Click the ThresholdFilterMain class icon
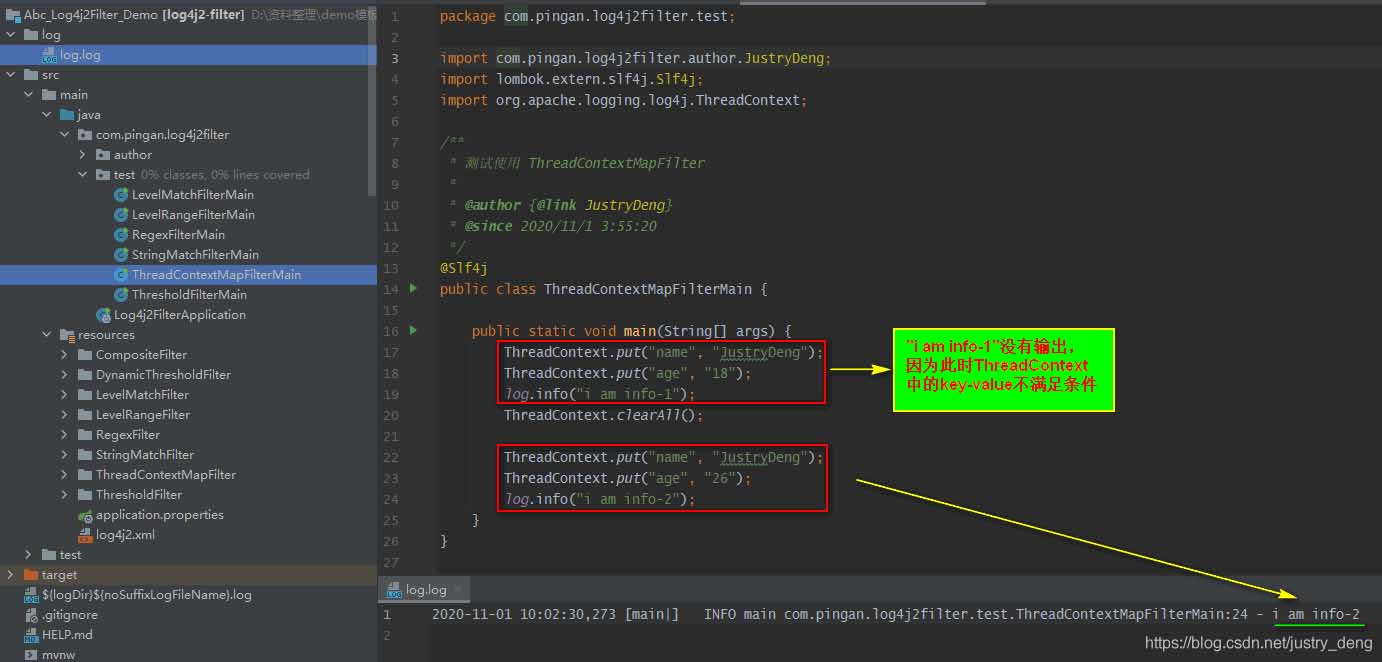The height and width of the screenshot is (662, 1382). pyautogui.click(x=121, y=295)
